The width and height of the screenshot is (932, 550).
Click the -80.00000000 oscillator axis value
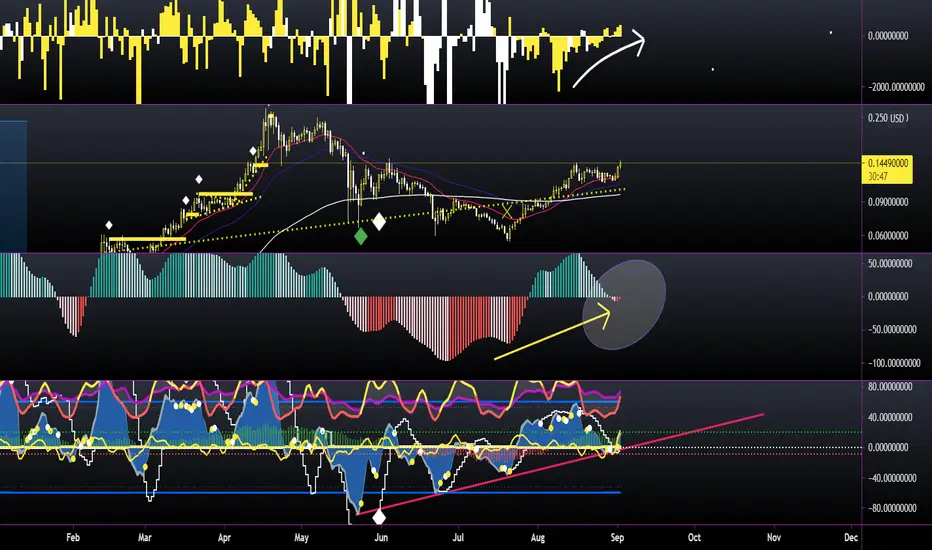click(x=892, y=508)
